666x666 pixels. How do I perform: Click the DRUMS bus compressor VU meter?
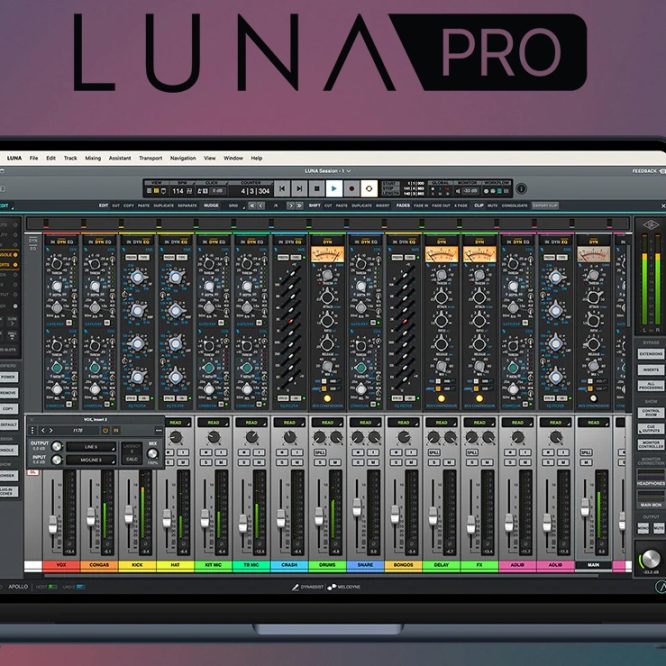327,254
